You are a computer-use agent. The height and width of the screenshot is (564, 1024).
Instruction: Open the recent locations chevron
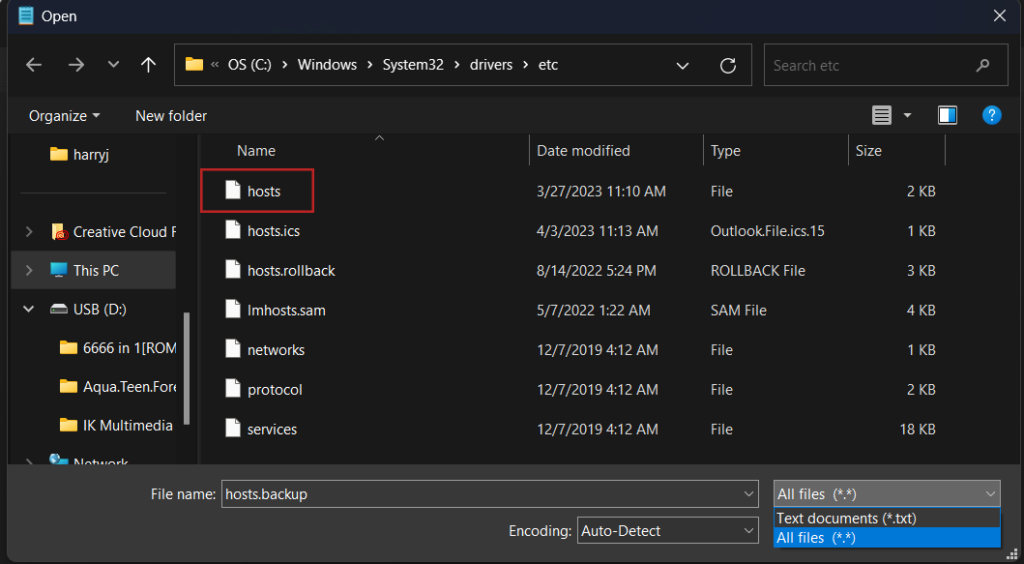113,65
